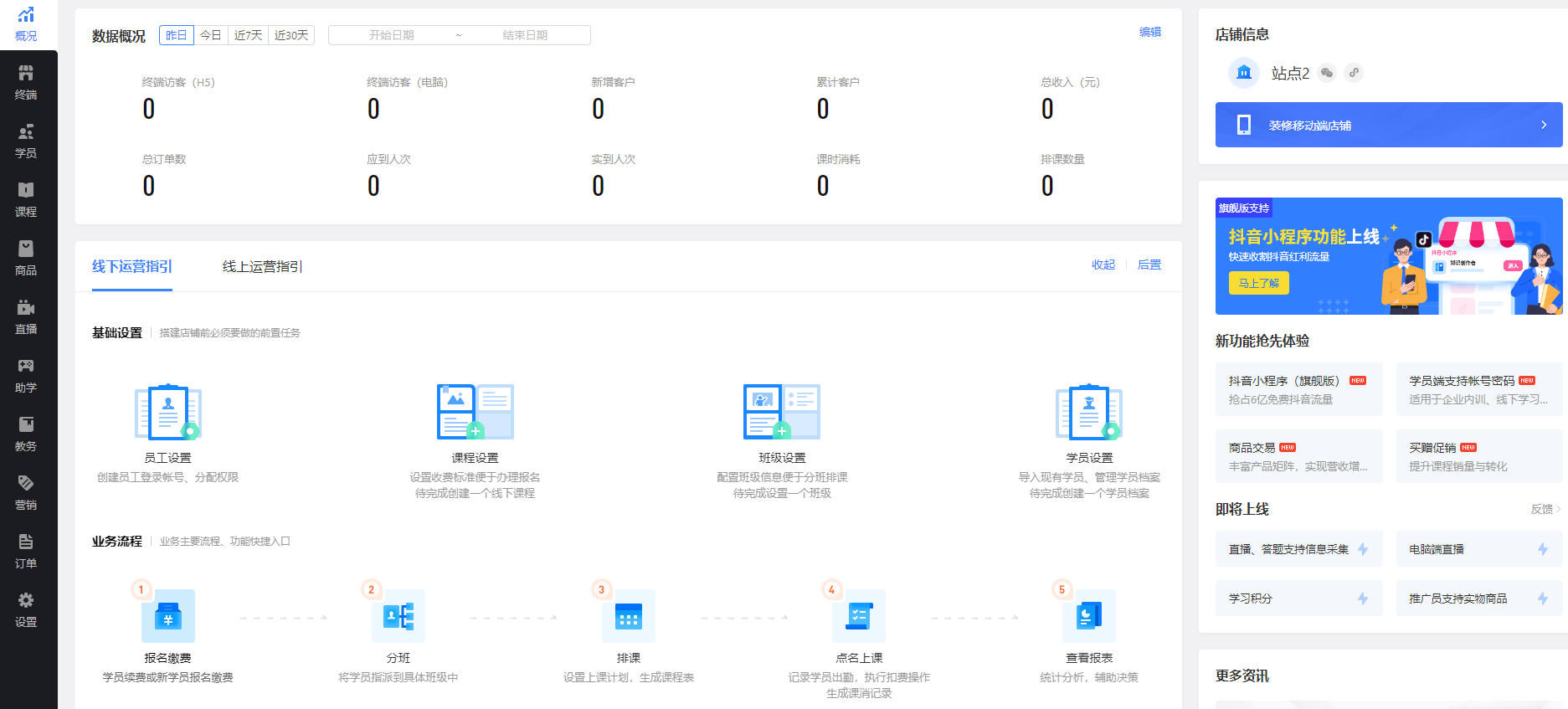
Task: Click the 课程设置 icon
Action: [475, 412]
